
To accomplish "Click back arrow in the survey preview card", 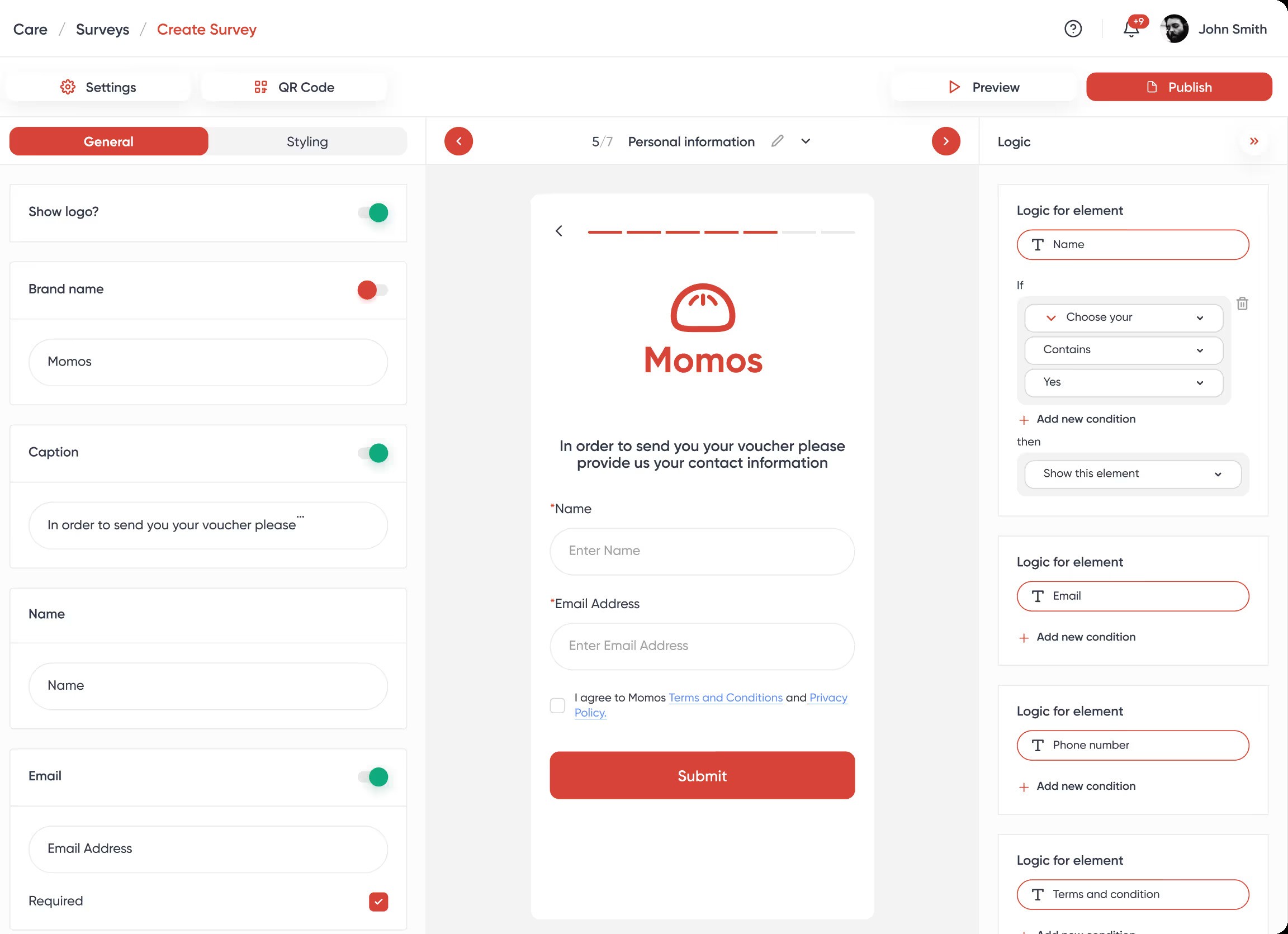I will (559, 230).
